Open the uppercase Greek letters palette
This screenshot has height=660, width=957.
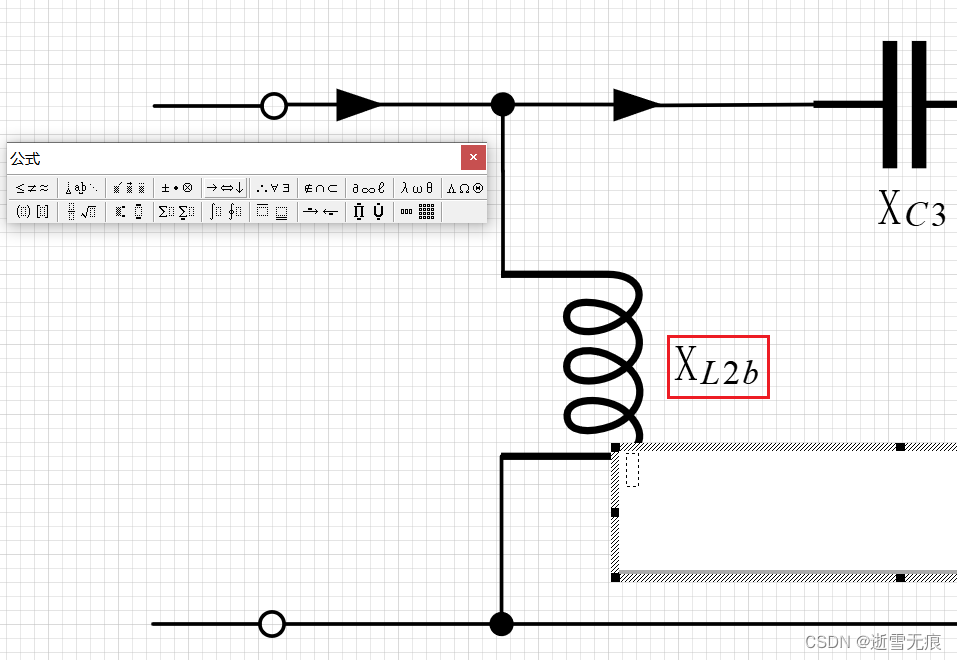[464, 187]
